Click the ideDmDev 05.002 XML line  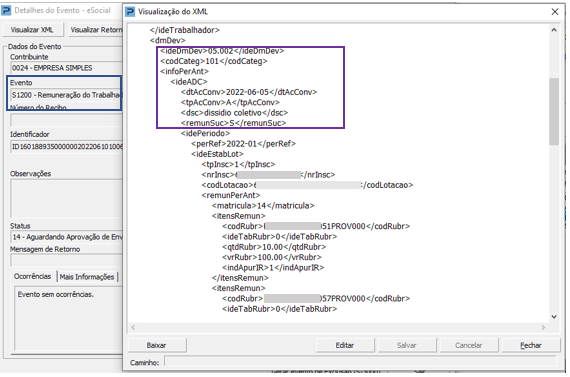point(222,51)
